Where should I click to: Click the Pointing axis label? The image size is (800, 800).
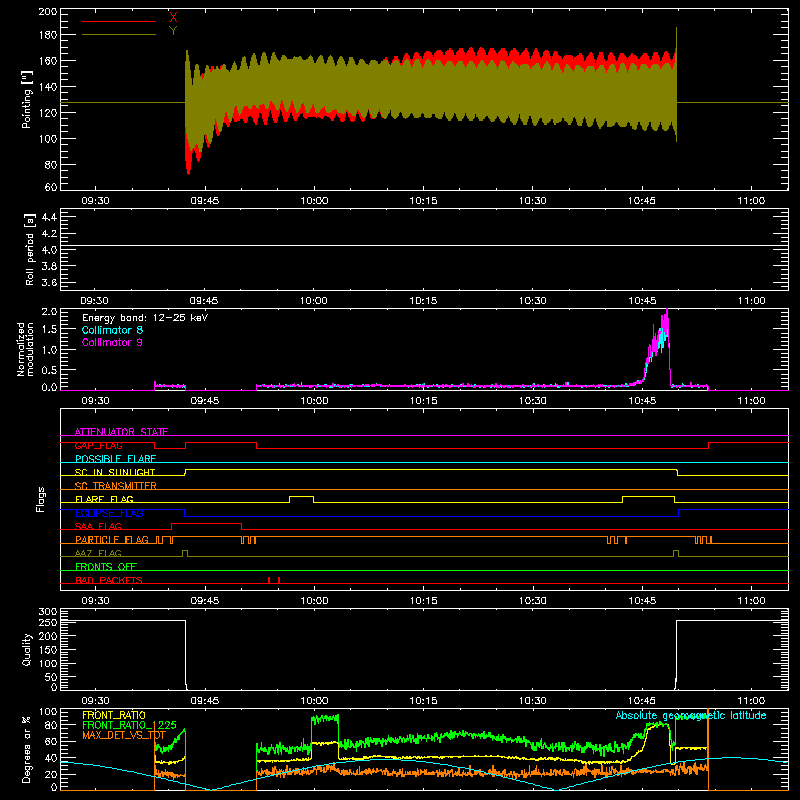27,99
